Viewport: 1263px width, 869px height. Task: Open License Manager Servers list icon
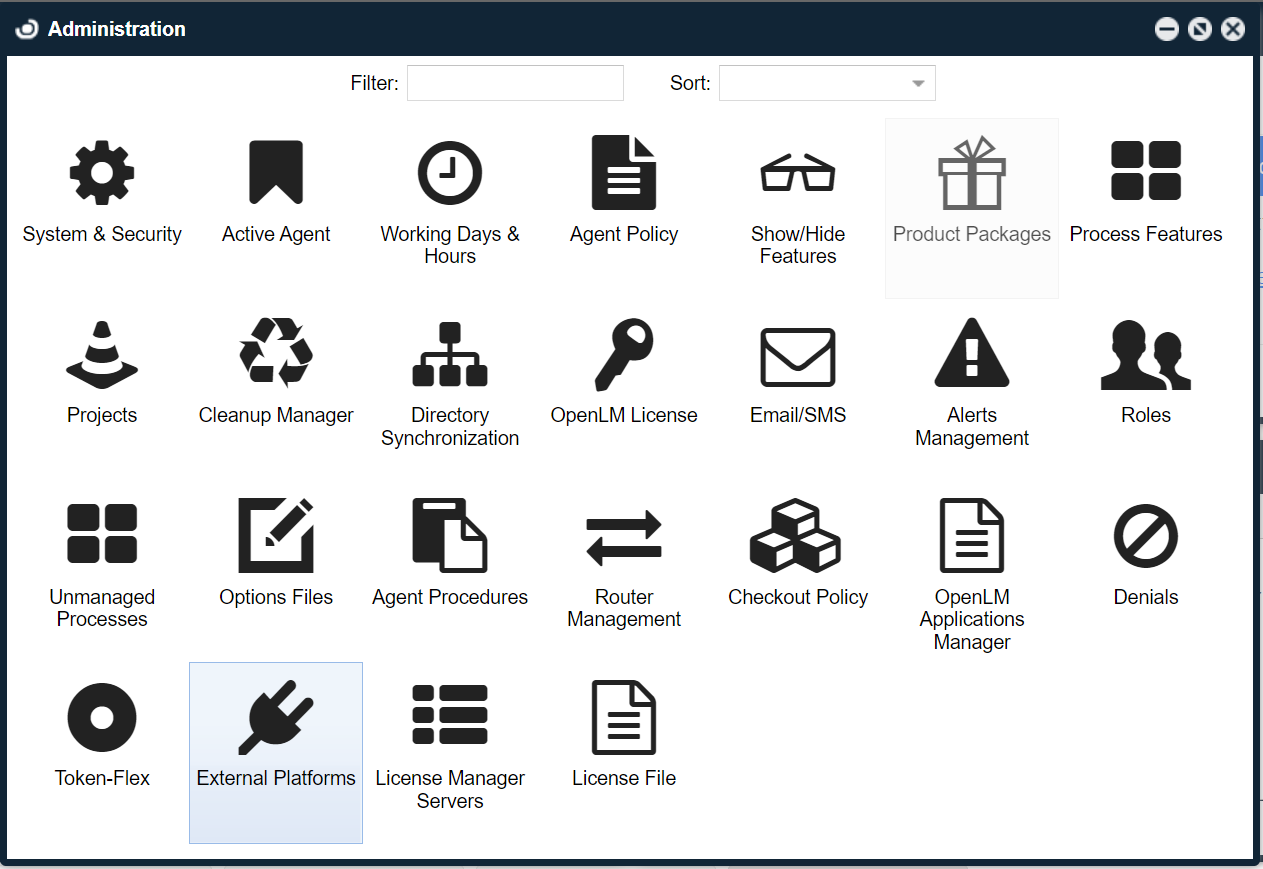coord(450,715)
